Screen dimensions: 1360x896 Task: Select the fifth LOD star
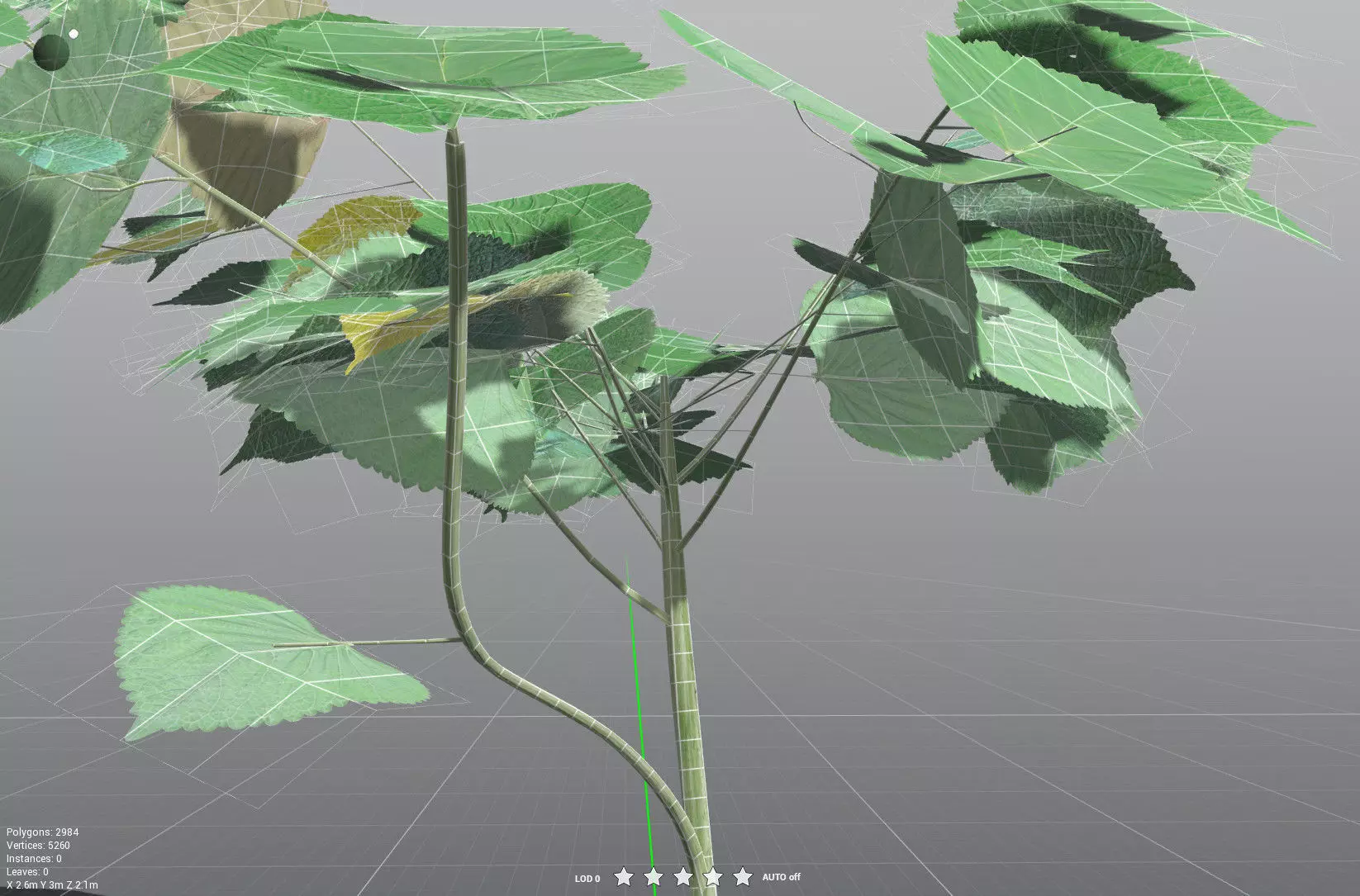[x=743, y=876]
